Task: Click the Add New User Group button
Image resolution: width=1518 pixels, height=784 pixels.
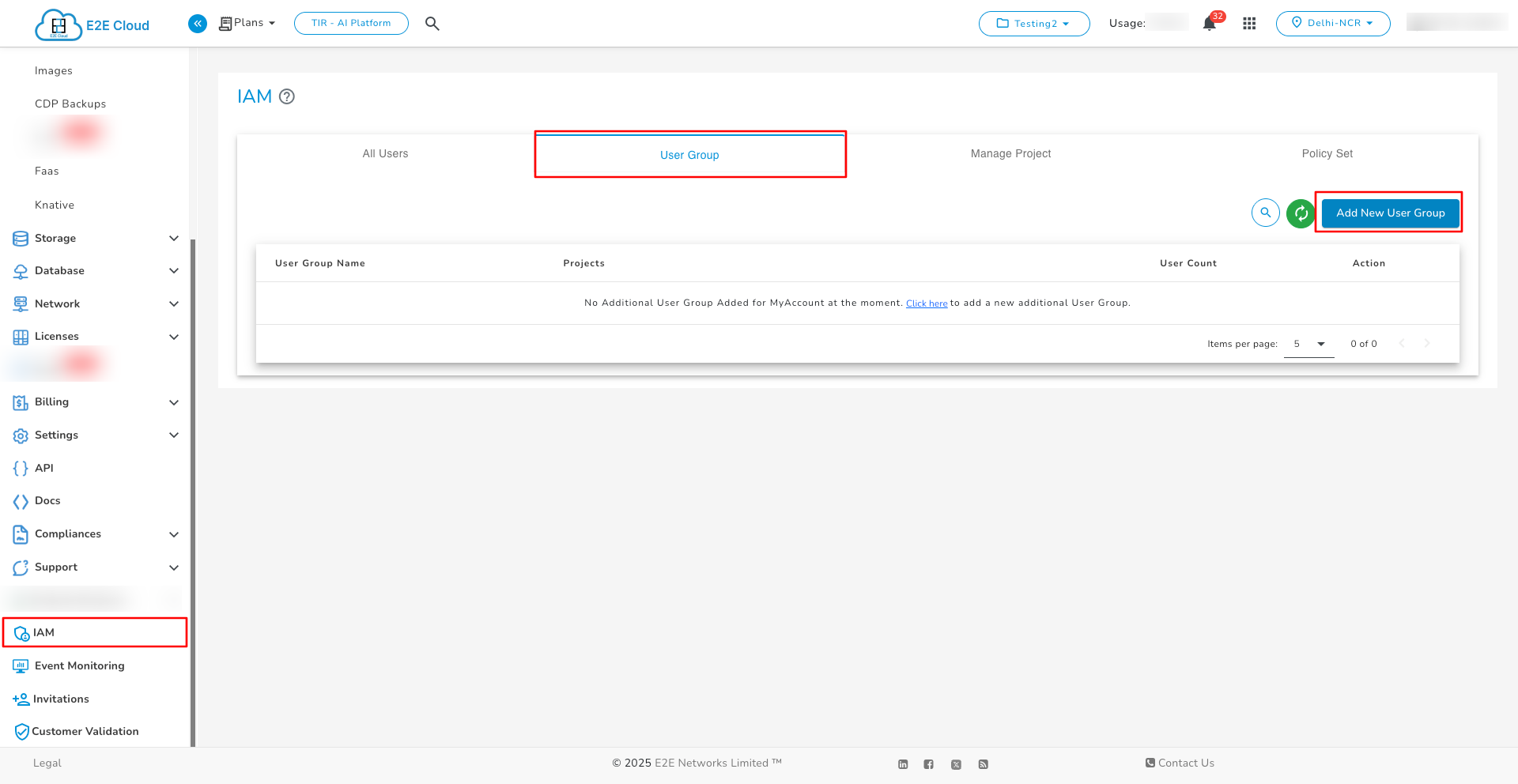Action: [1390, 213]
